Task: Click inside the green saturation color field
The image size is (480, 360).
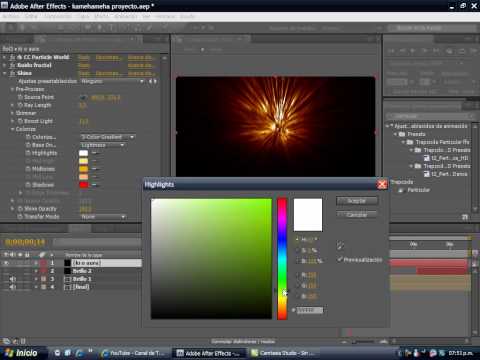Action: pos(211,259)
